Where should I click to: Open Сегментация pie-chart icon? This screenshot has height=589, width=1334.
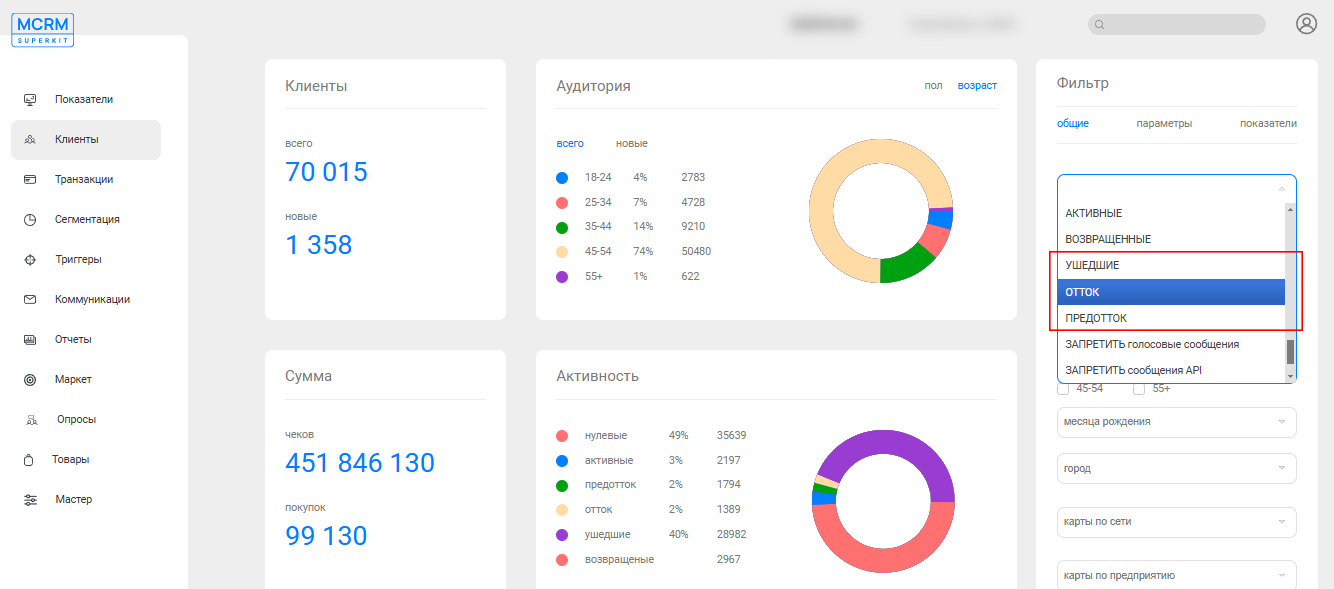tap(30, 220)
